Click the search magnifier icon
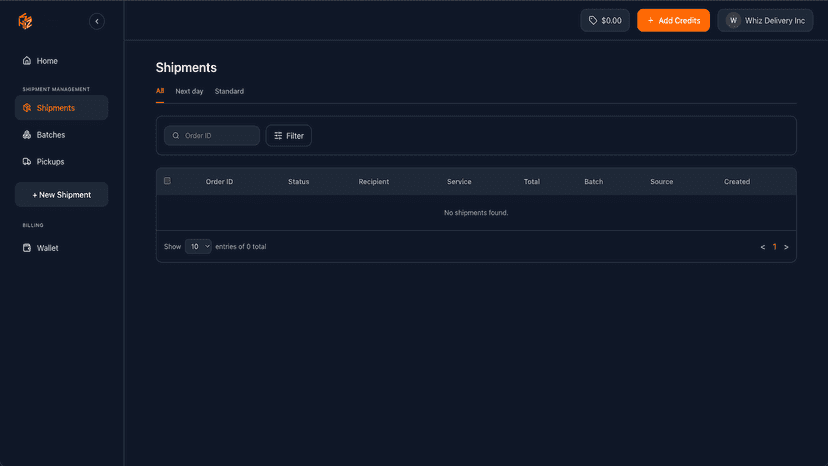The width and height of the screenshot is (828, 466). (x=176, y=136)
